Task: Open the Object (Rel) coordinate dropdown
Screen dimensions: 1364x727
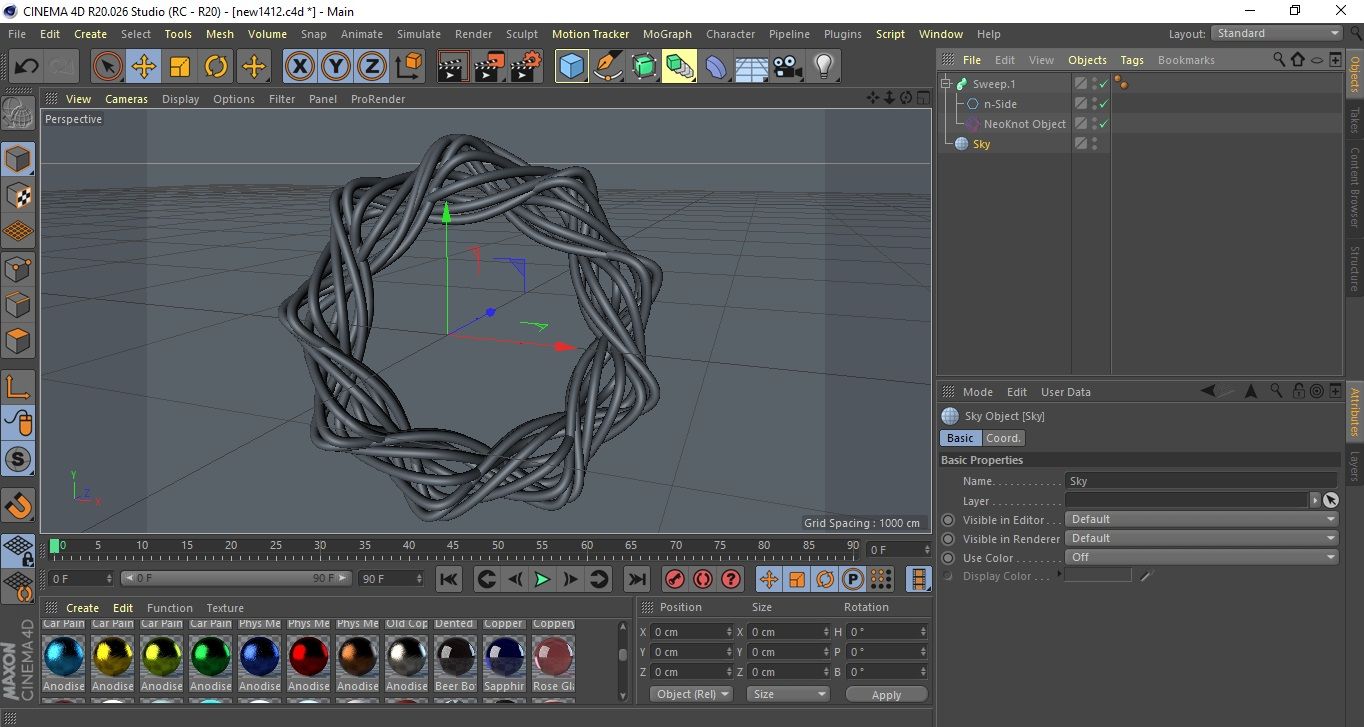Action: (692, 694)
